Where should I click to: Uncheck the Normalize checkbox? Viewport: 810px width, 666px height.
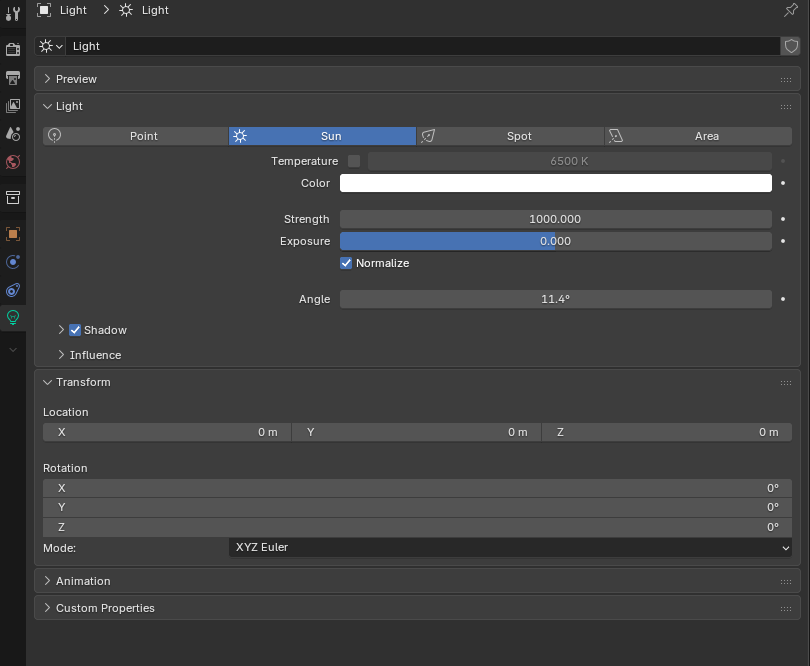tap(346, 263)
